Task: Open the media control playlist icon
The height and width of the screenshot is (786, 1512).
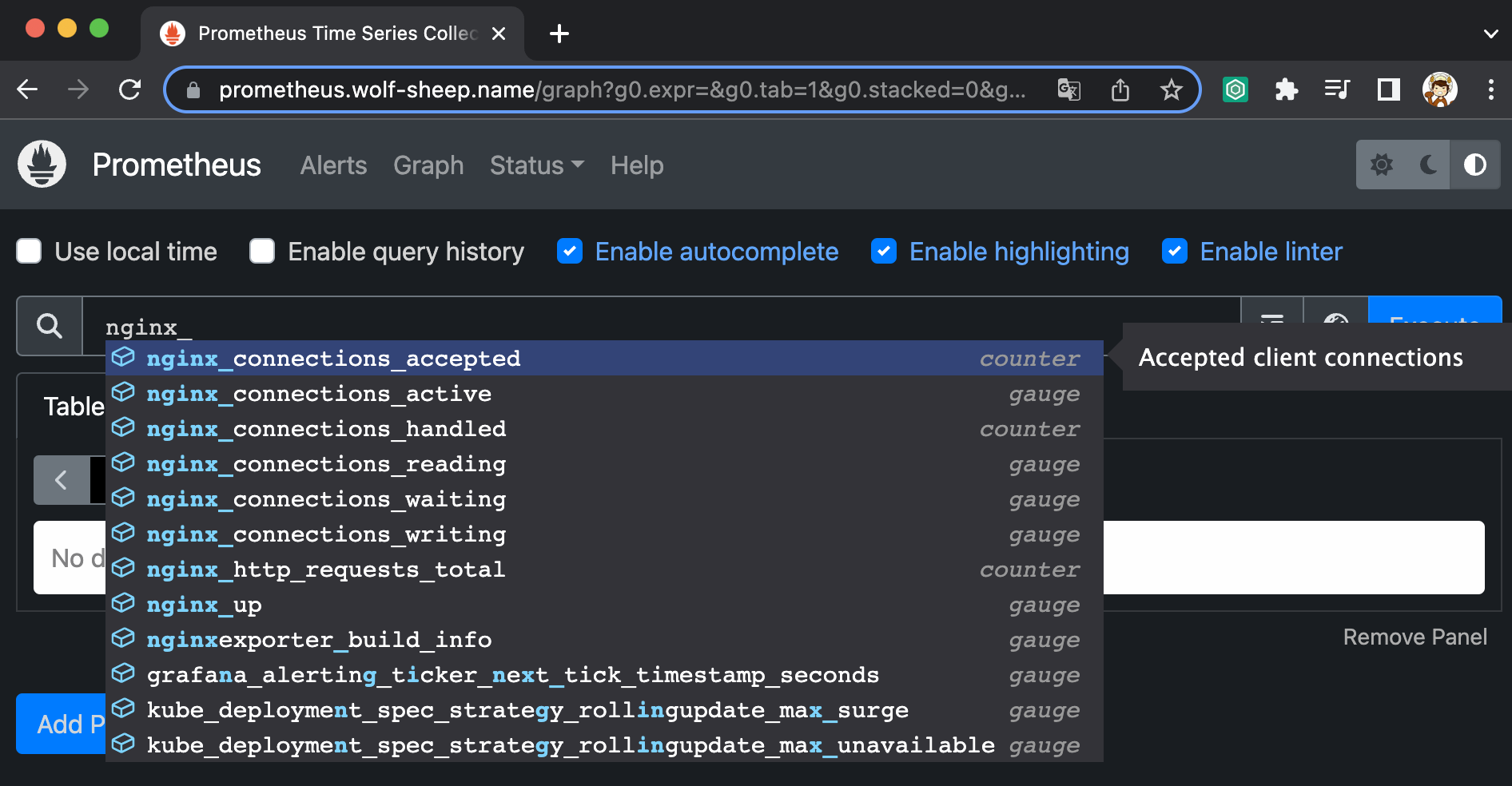Action: [x=1337, y=89]
